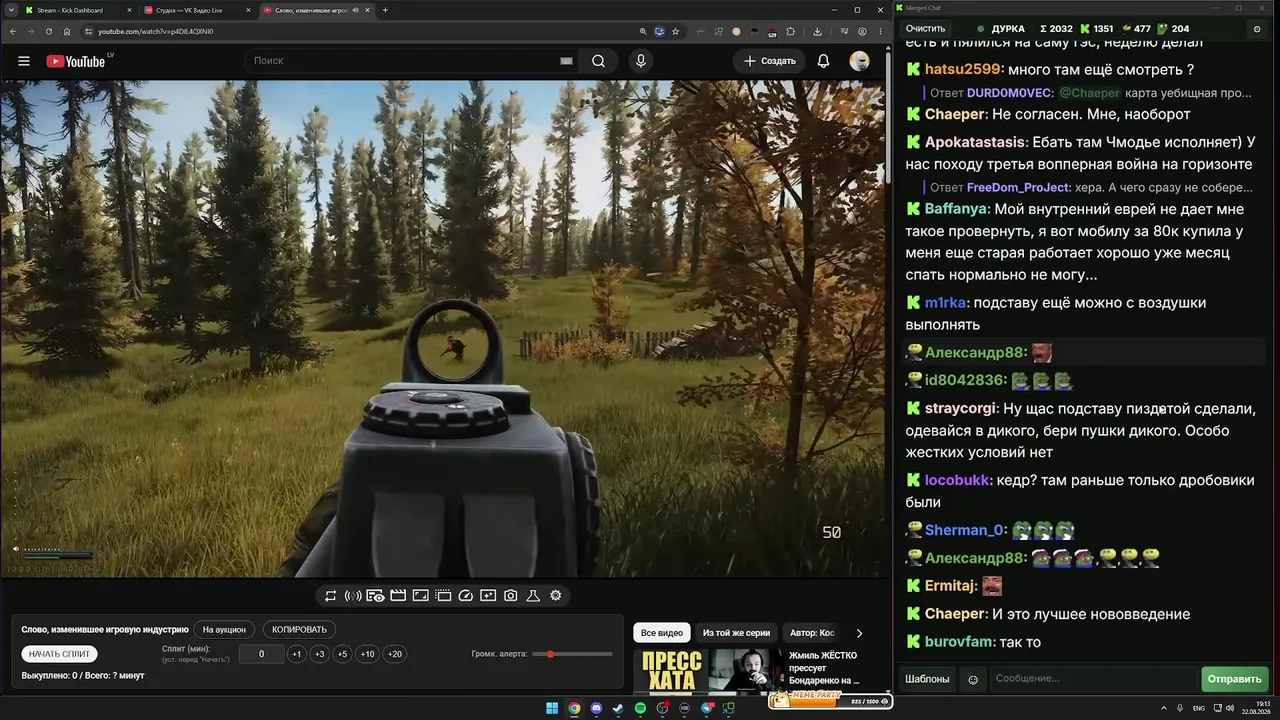Add +3 minutes to split
This screenshot has width=1280, height=720.
[319, 654]
